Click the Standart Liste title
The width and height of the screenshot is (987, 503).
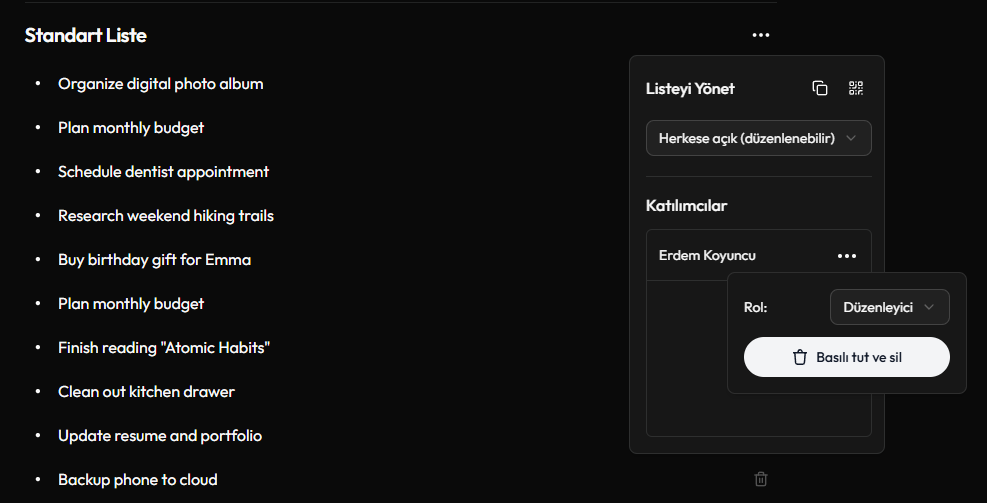point(86,35)
